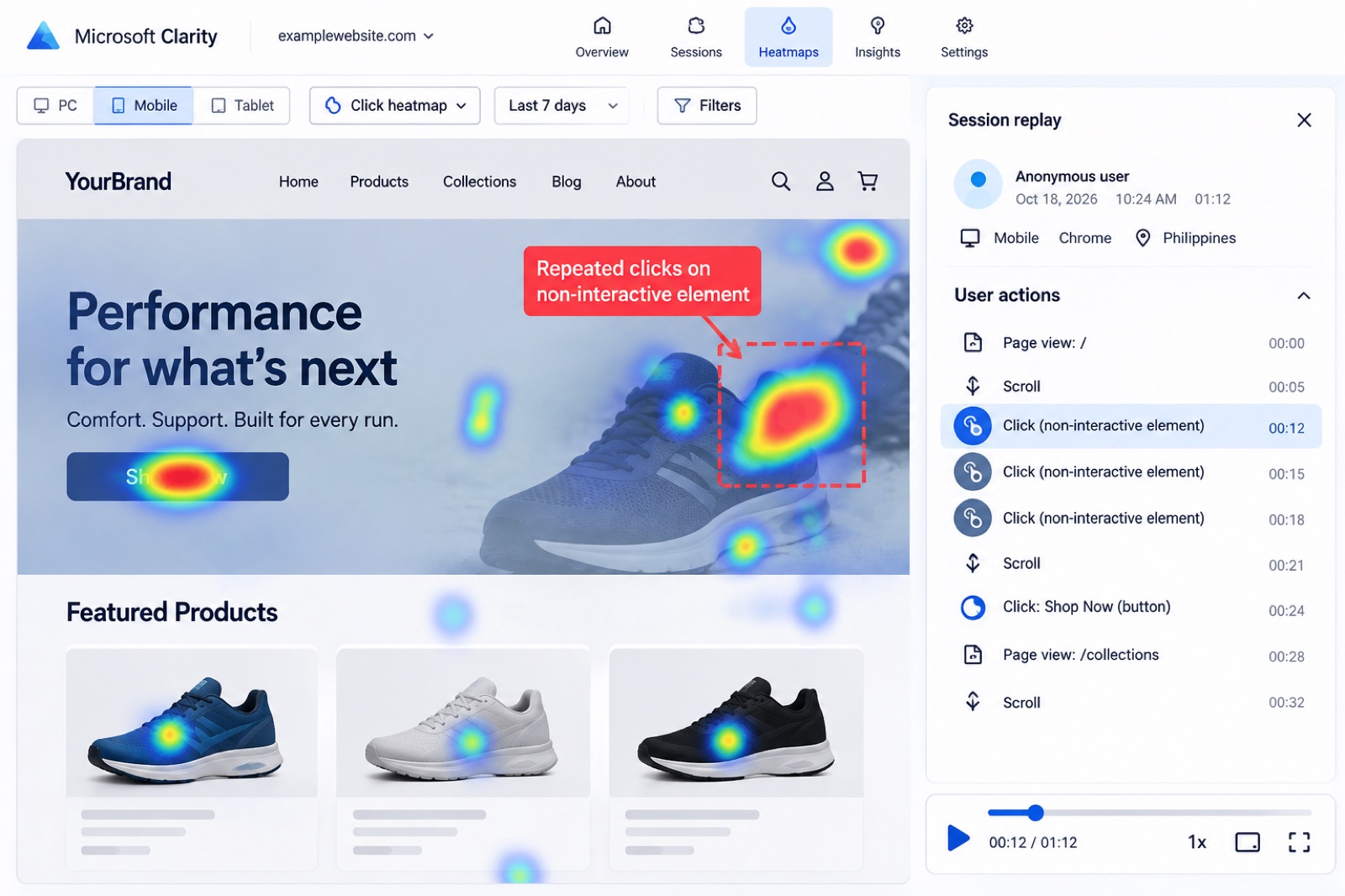
Task: Click the About link in YourBrand nav
Action: 636,182
